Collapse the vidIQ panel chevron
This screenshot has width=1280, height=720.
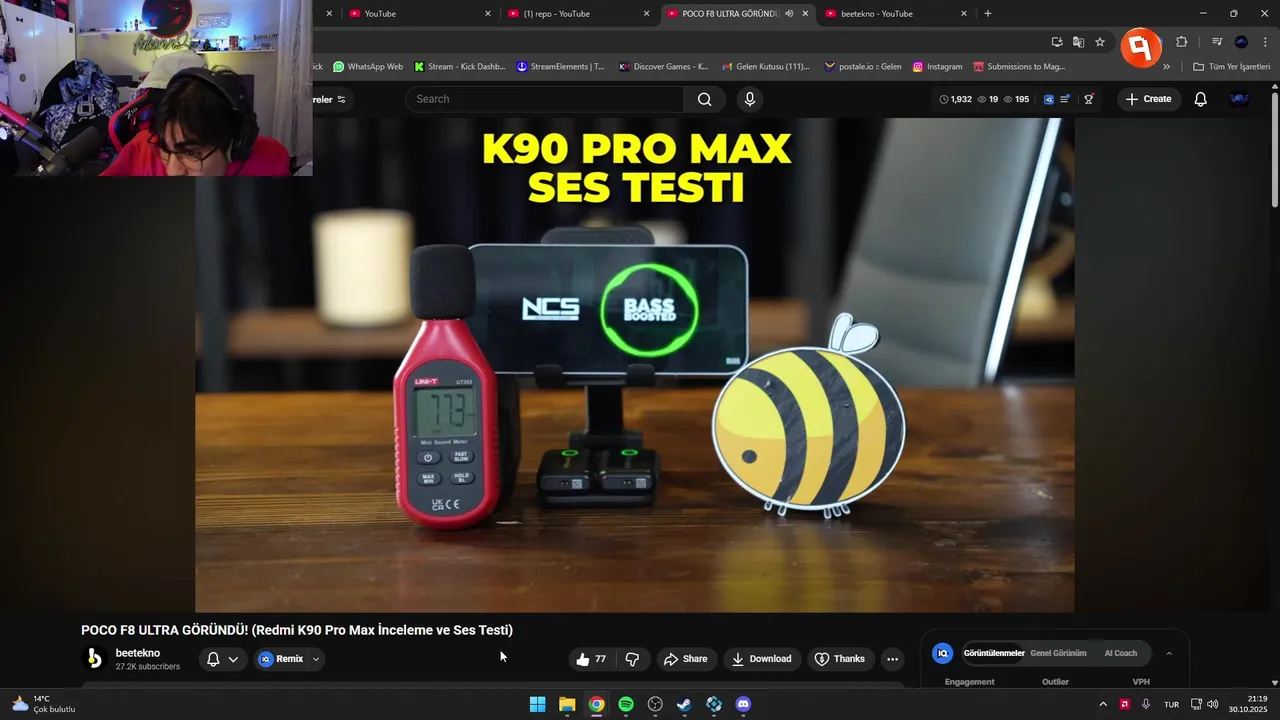point(1169,653)
